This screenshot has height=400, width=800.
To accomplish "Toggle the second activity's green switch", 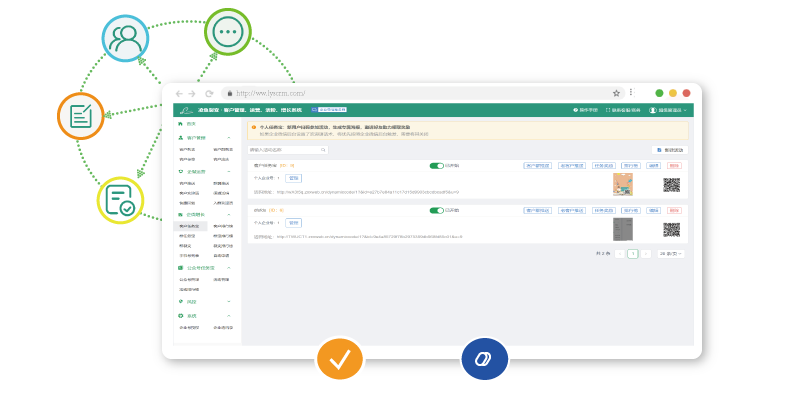I will (436, 210).
